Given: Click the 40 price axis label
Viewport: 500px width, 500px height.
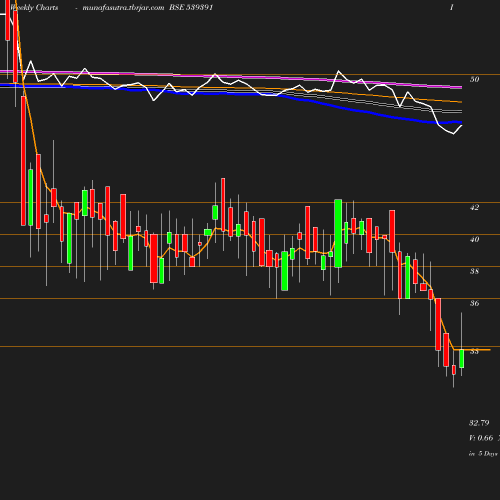Looking at the screenshot, I should pos(474,239).
